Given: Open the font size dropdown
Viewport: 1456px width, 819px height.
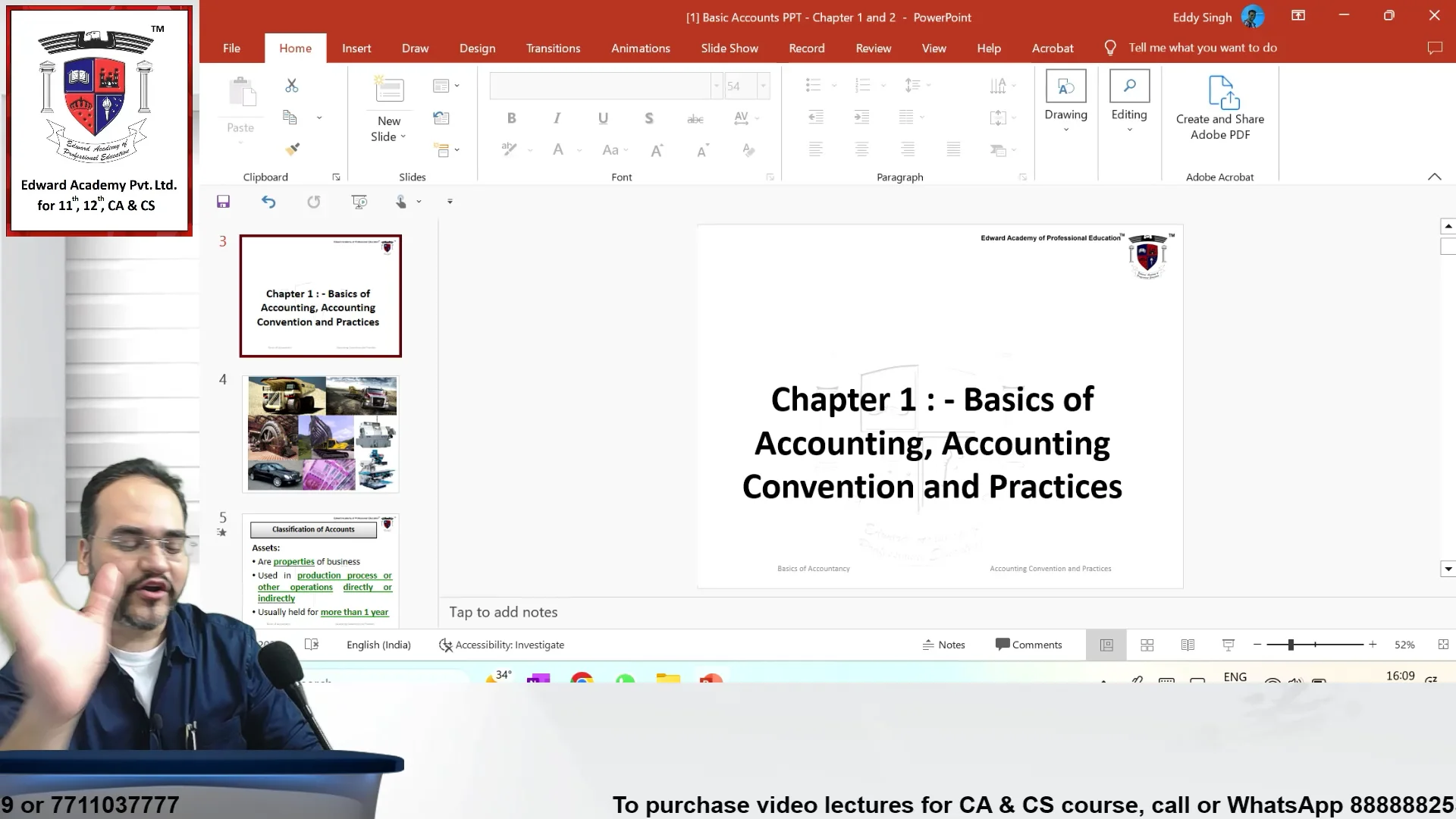Looking at the screenshot, I should click(764, 86).
